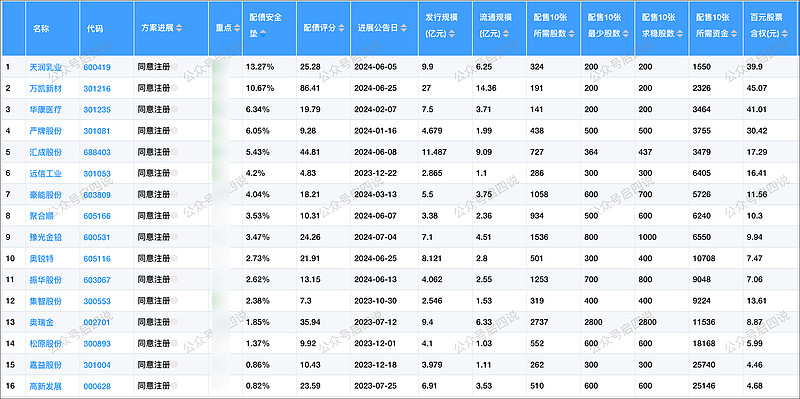Open the 豫光金铅 stock link
This screenshot has width=800, height=399.
[x=46, y=237]
